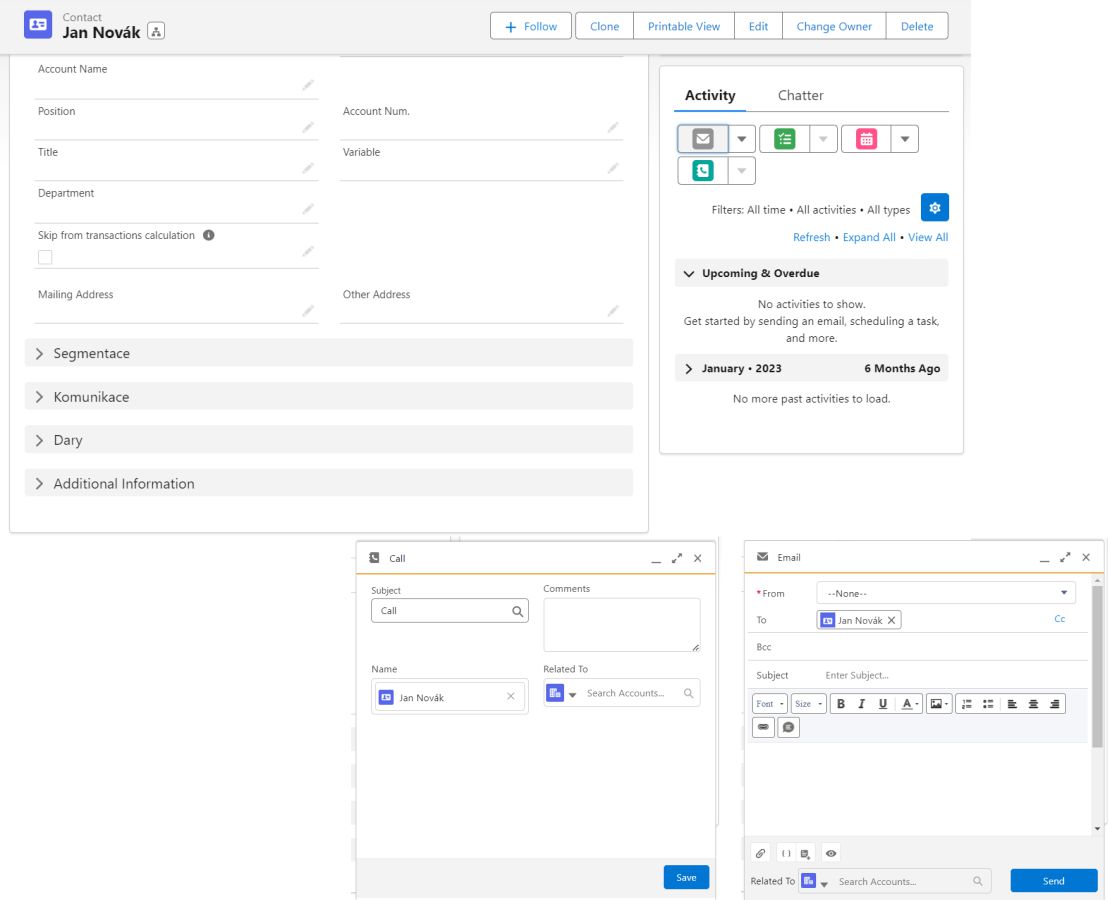Toggle bold formatting in email editor
Viewport: 1108px width, 900px height.
point(841,704)
